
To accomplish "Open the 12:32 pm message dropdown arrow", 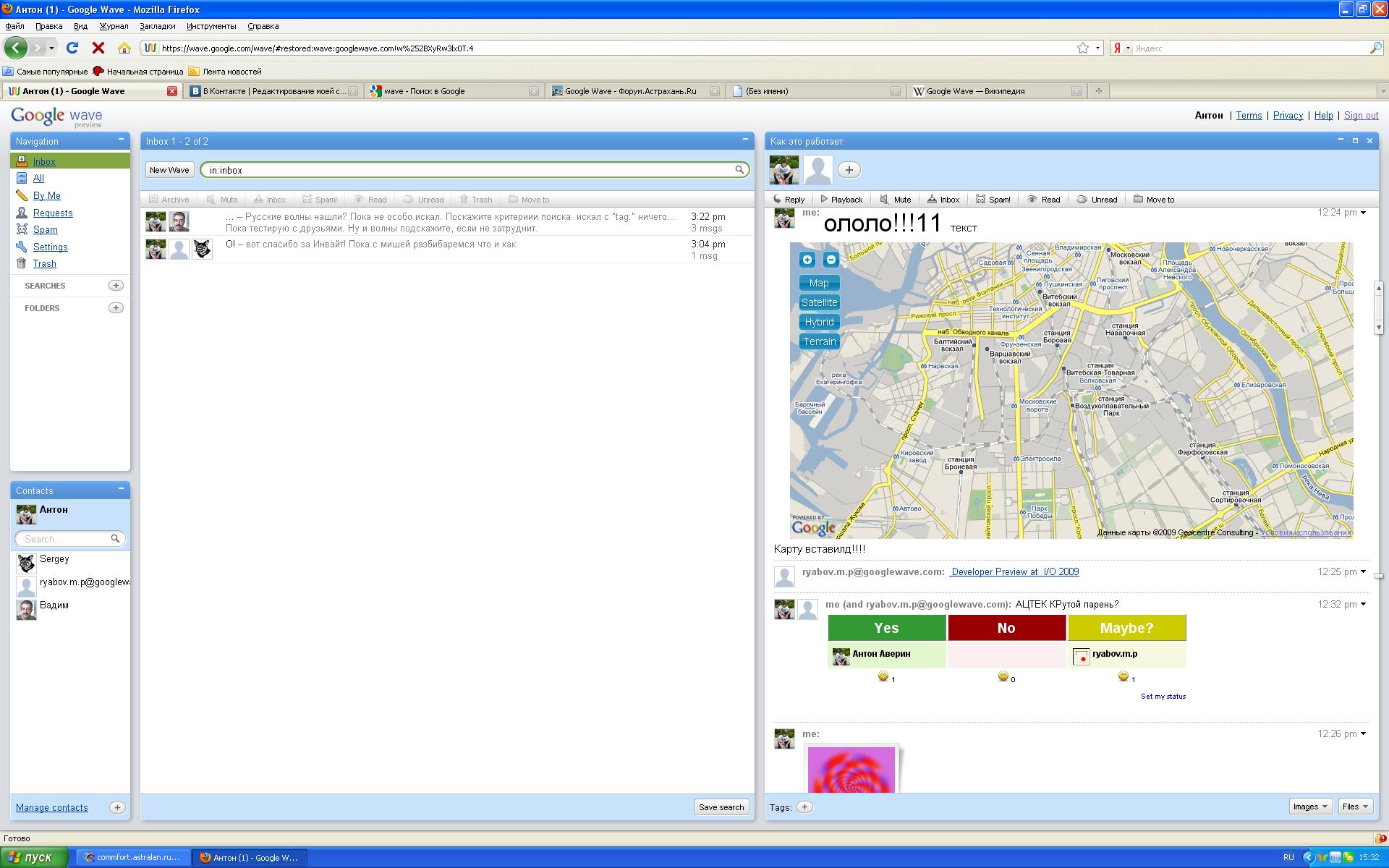I will point(1364,604).
